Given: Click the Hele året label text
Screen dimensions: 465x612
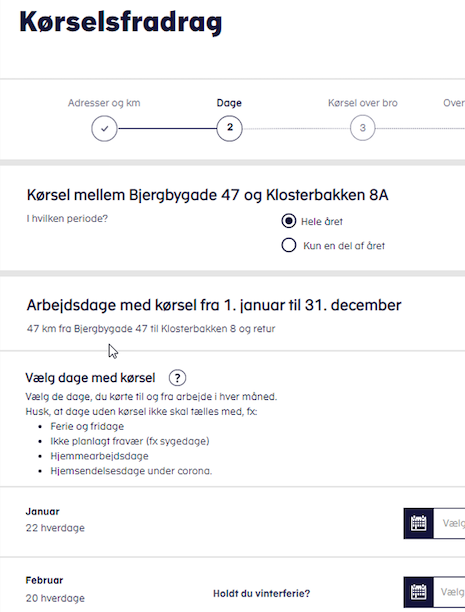Looking at the screenshot, I should tap(322, 222).
